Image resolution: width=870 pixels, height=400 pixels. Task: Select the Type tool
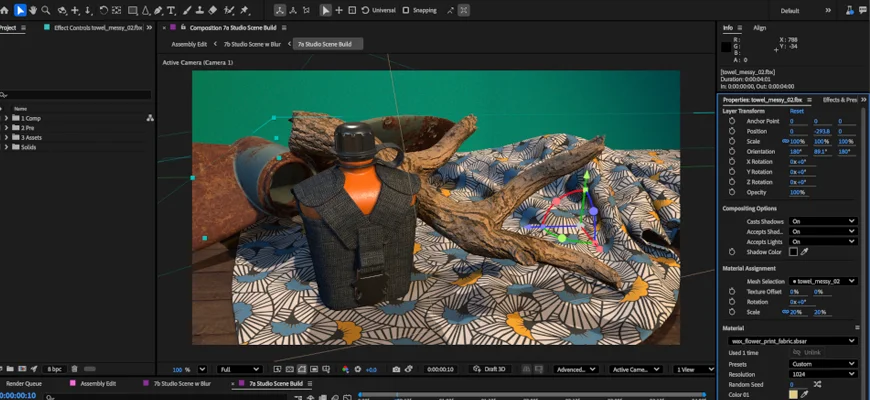coord(171,10)
